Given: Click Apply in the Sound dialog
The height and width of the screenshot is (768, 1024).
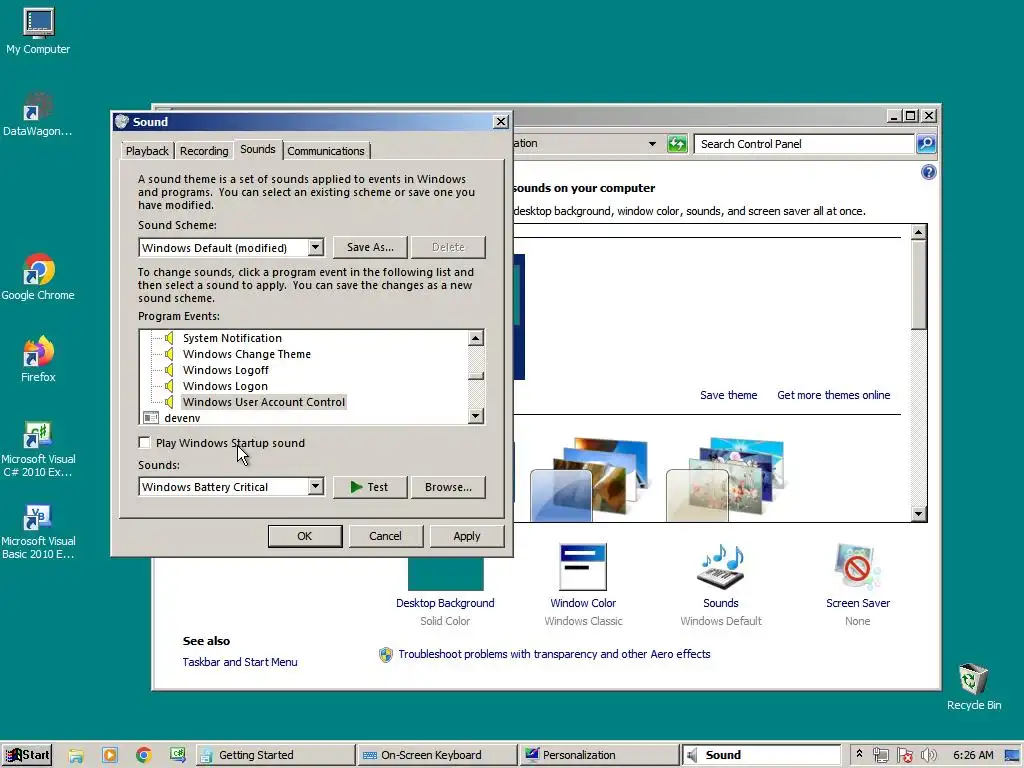Looking at the screenshot, I should tap(466, 536).
